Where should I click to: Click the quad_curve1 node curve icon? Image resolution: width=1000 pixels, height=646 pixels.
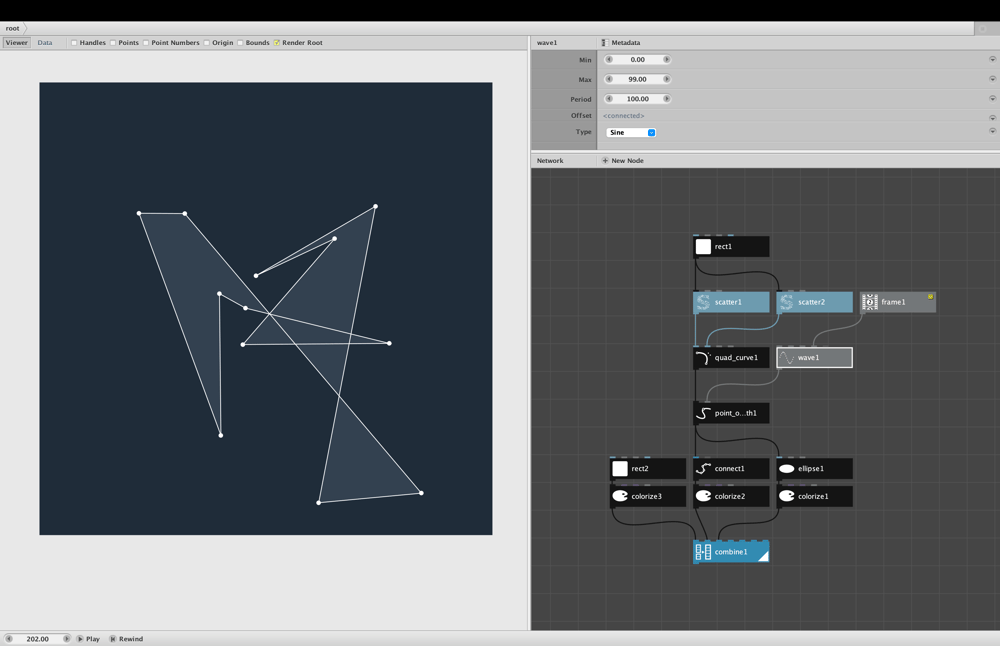[703, 358]
